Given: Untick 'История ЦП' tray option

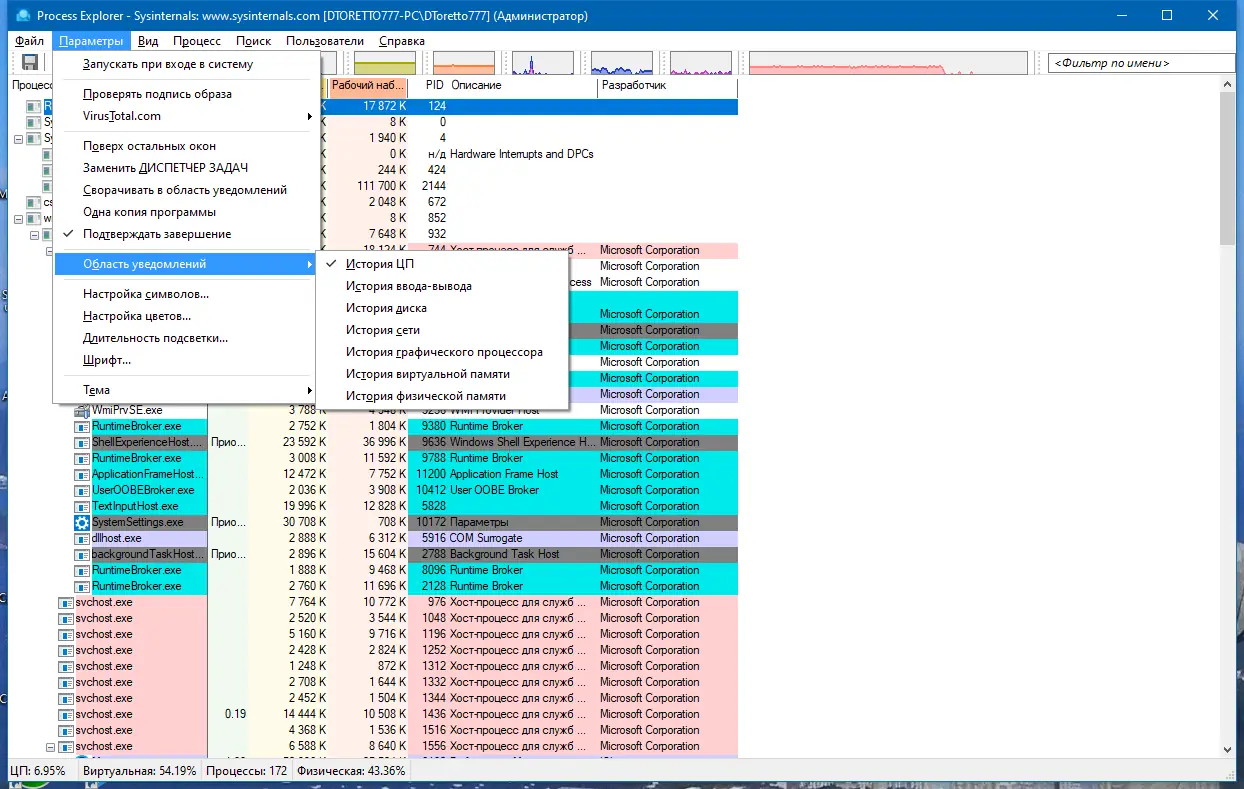Looking at the screenshot, I should tap(441, 264).
